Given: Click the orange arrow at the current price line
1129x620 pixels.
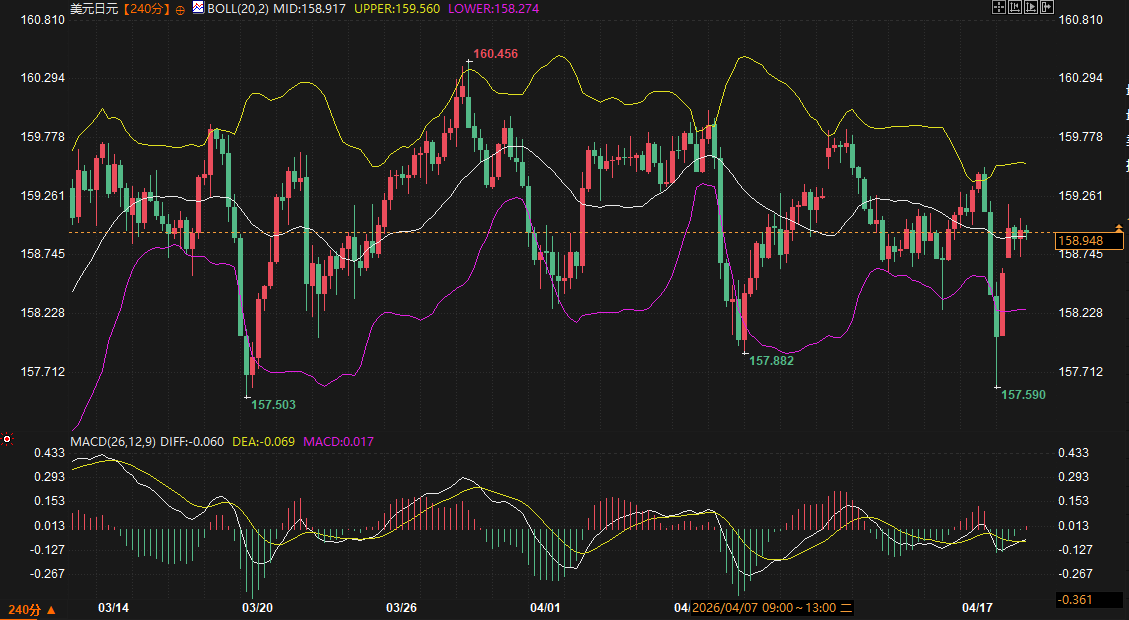Looking at the screenshot, I should (1118, 231).
